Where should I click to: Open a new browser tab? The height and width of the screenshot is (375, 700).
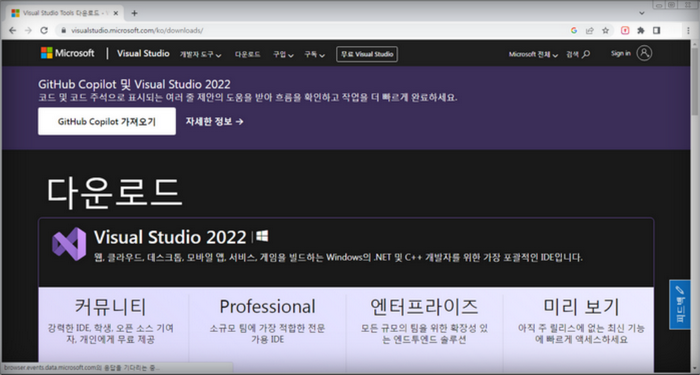coord(134,13)
